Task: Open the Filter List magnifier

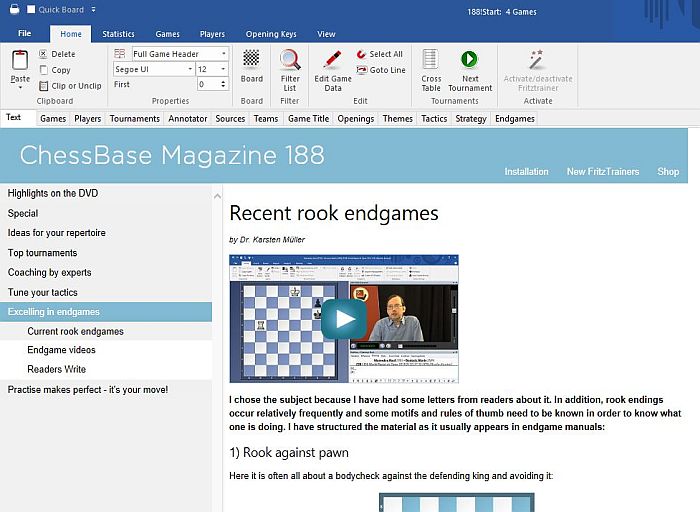Action: click(290, 60)
